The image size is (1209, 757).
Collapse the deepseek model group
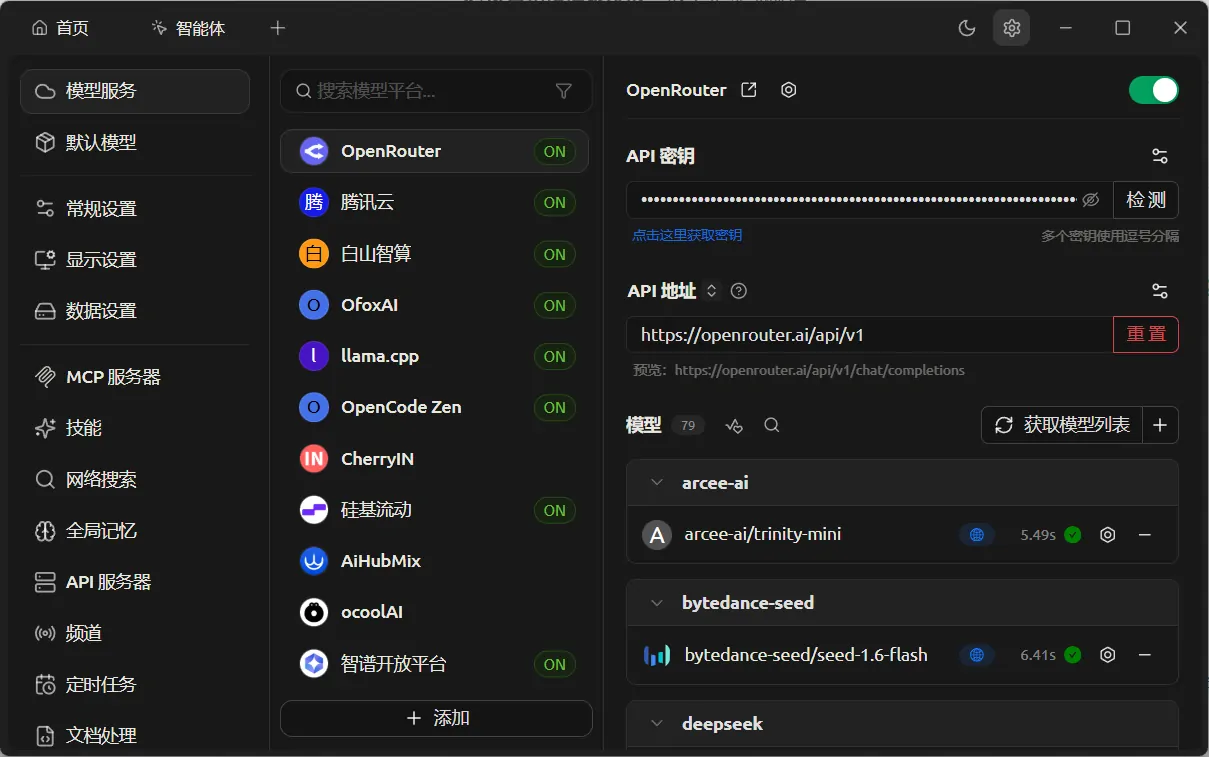(657, 723)
